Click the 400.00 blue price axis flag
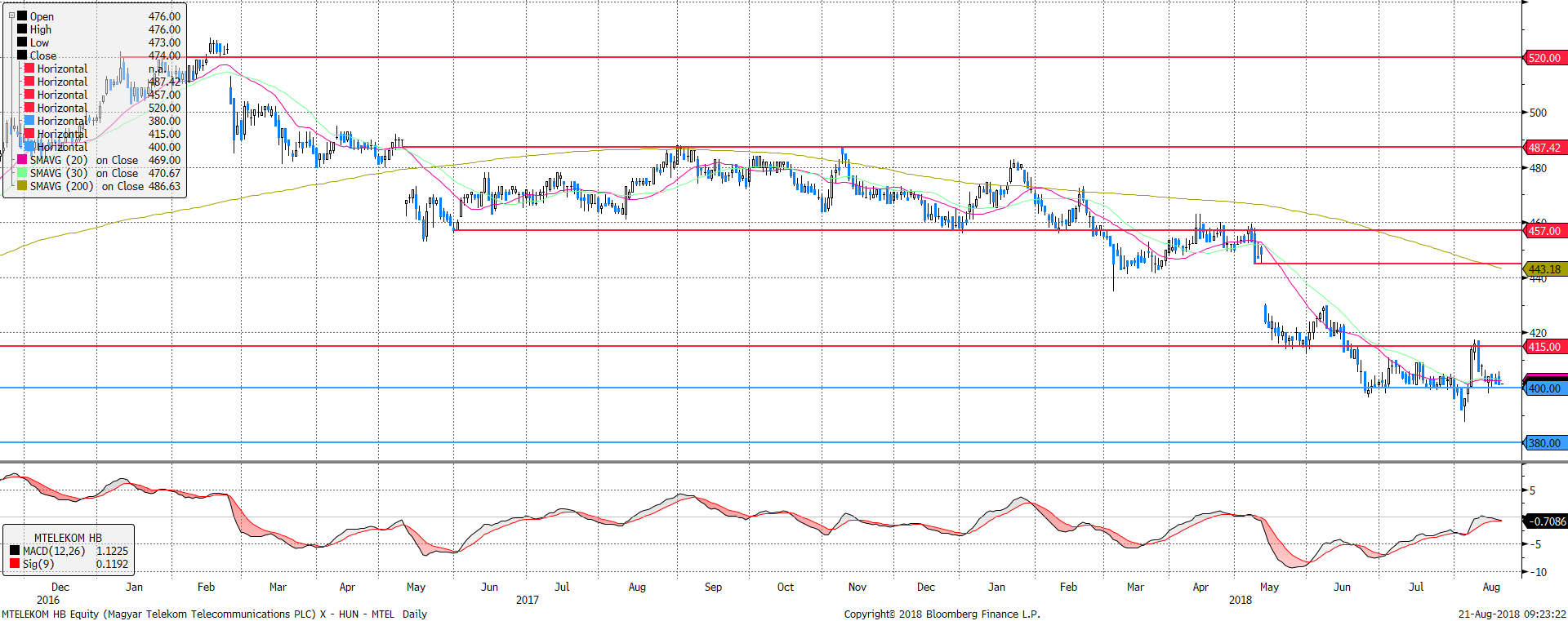Image resolution: width=1568 pixels, height=621 pixels. coord(1544,388)
